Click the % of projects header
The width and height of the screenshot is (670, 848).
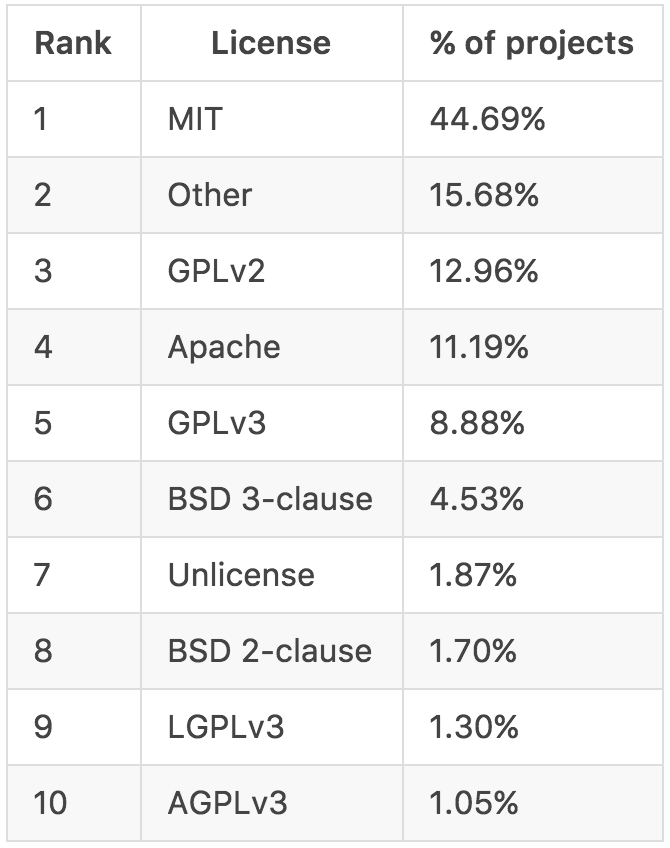click(x=531, y=44)
